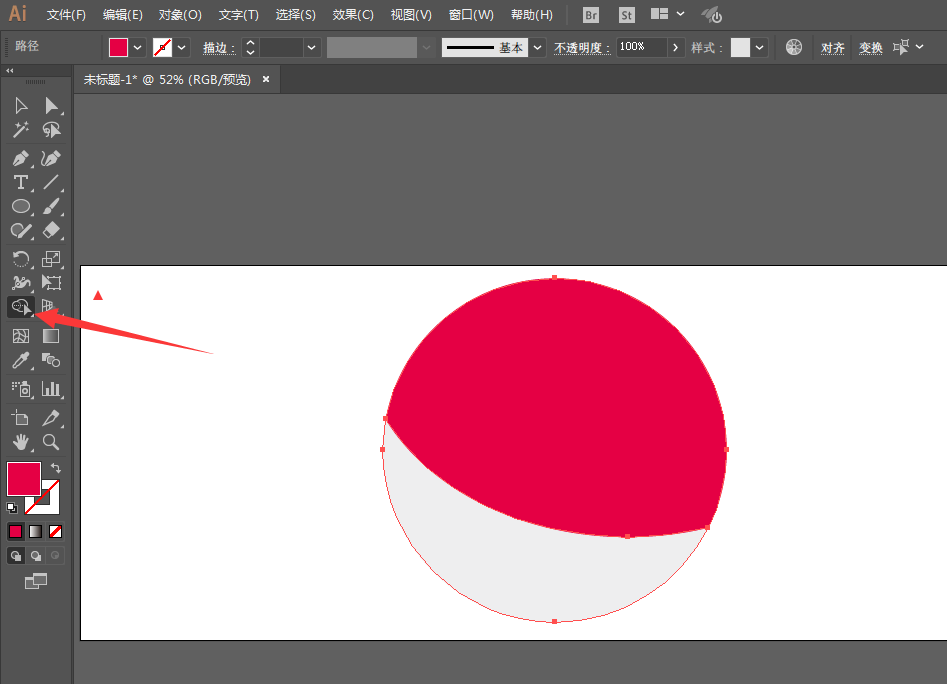947x684 pixels.
Task: Open the 对象(O) menu
Action: [180, 14]
